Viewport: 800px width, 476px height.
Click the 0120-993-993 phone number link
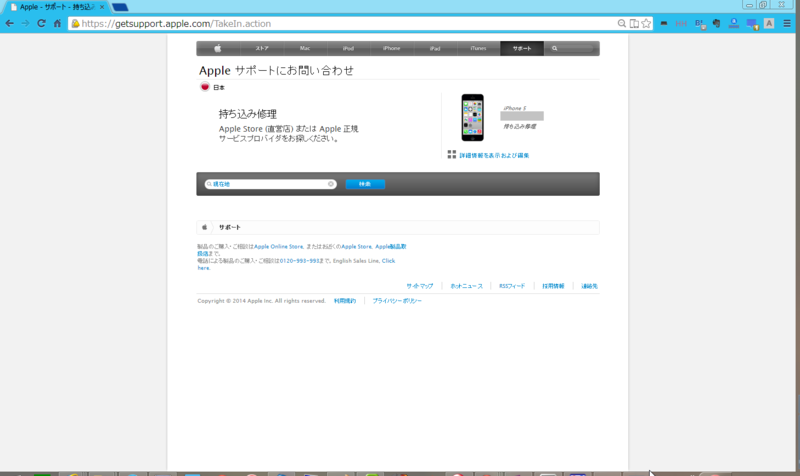click(301, 261)
